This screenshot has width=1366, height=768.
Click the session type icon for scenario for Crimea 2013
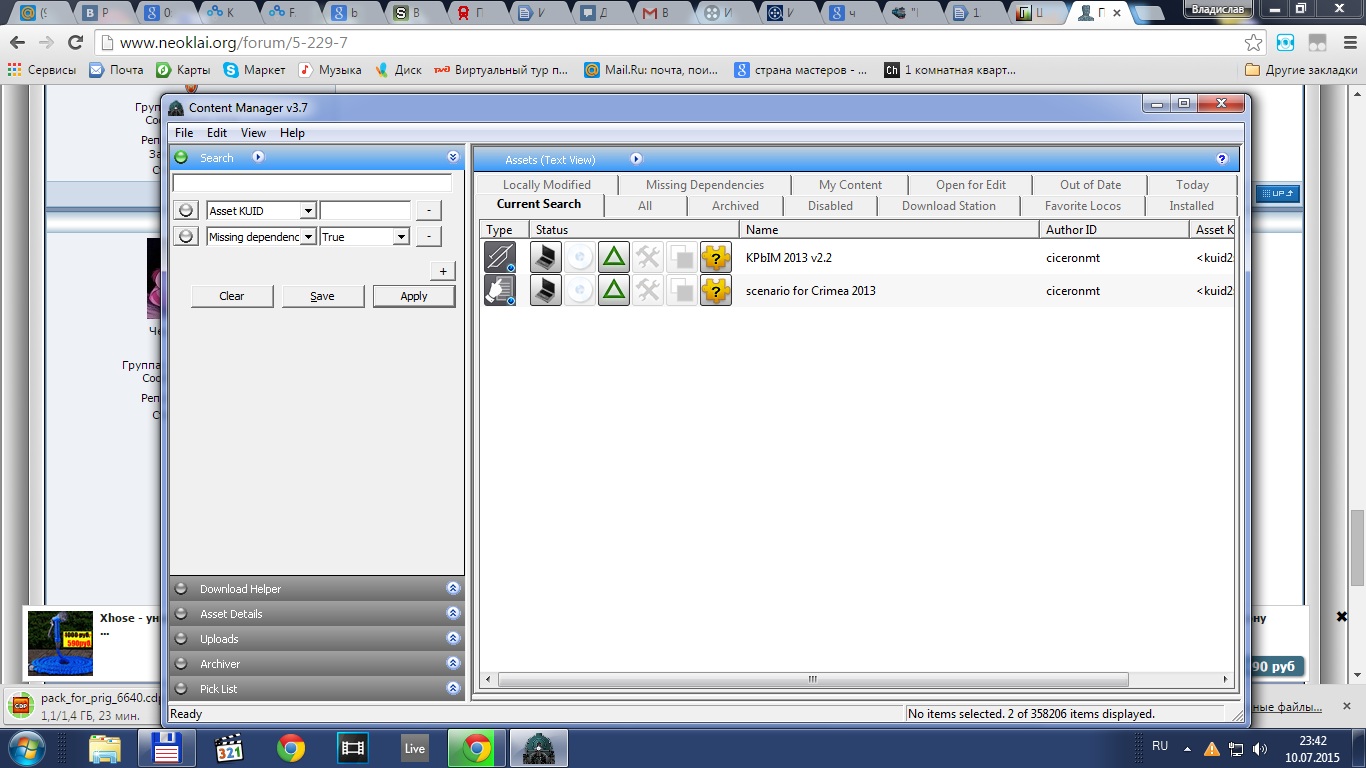499,291
